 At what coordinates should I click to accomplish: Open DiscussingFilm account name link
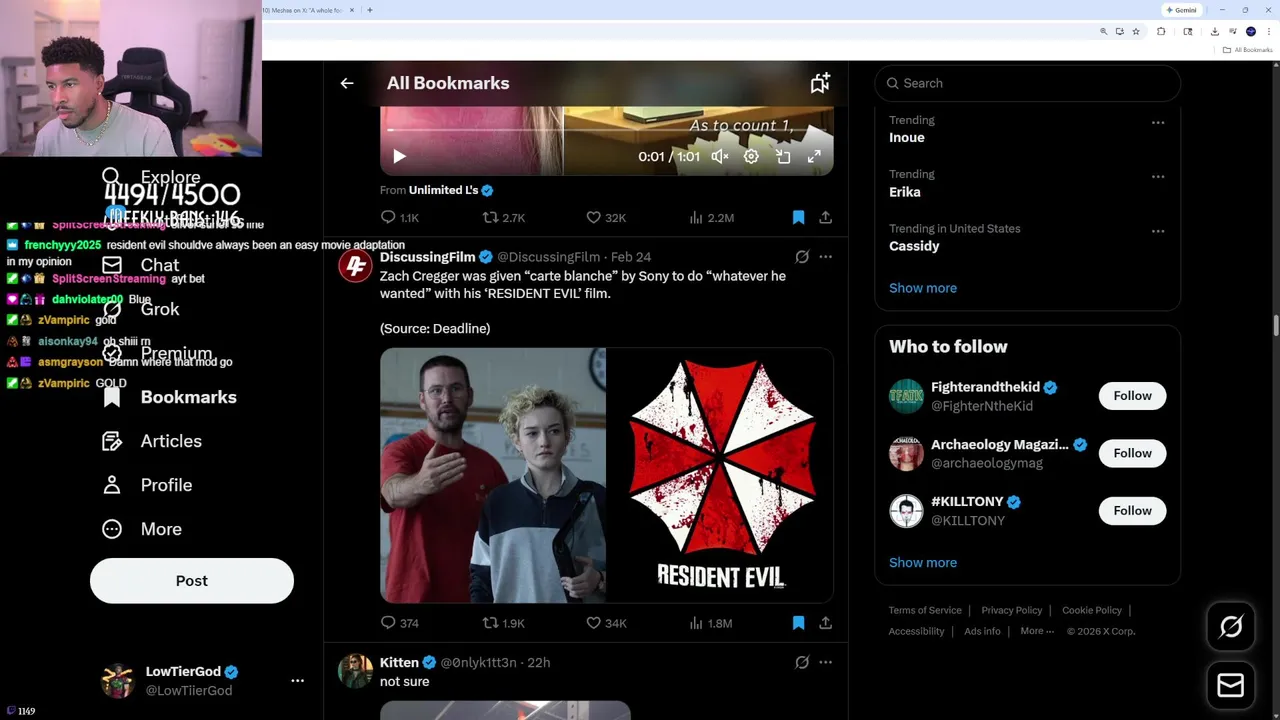coord(427,257)
